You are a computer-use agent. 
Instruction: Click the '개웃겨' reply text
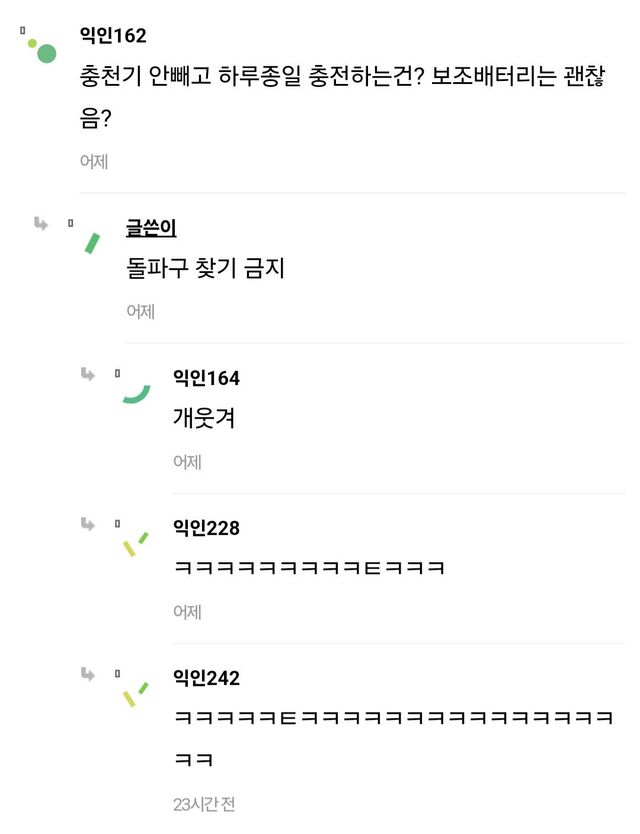coord(204,418)
